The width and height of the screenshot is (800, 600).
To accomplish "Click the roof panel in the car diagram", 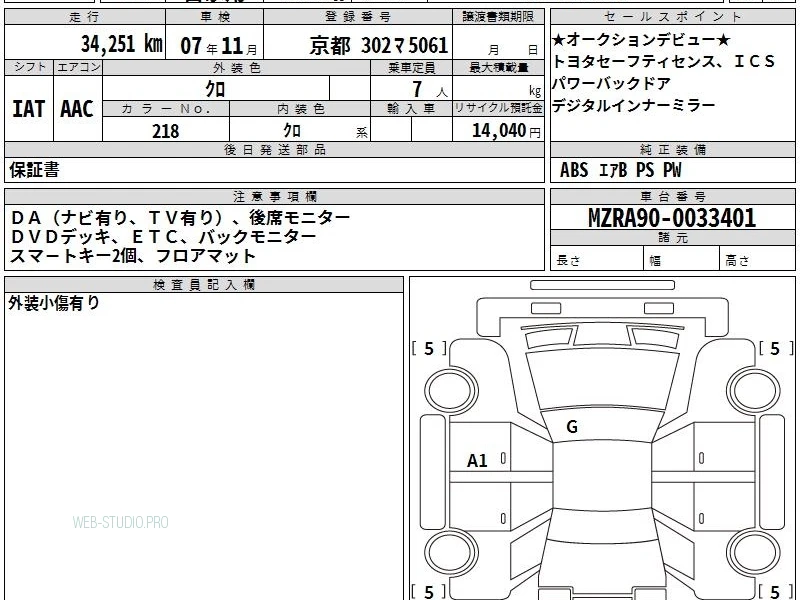I will coord(602,476).
